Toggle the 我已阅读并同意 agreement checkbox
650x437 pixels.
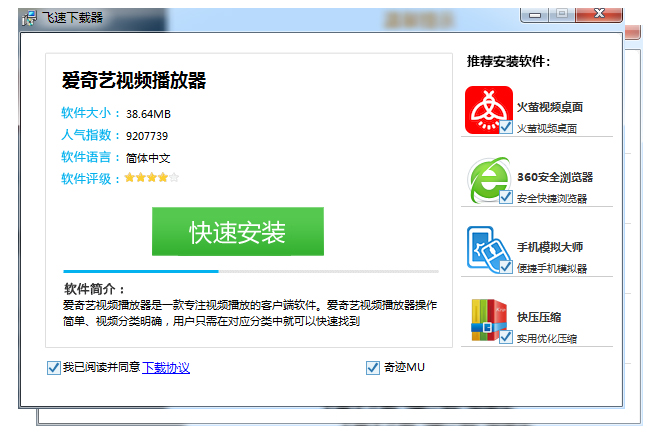[53, 368]
